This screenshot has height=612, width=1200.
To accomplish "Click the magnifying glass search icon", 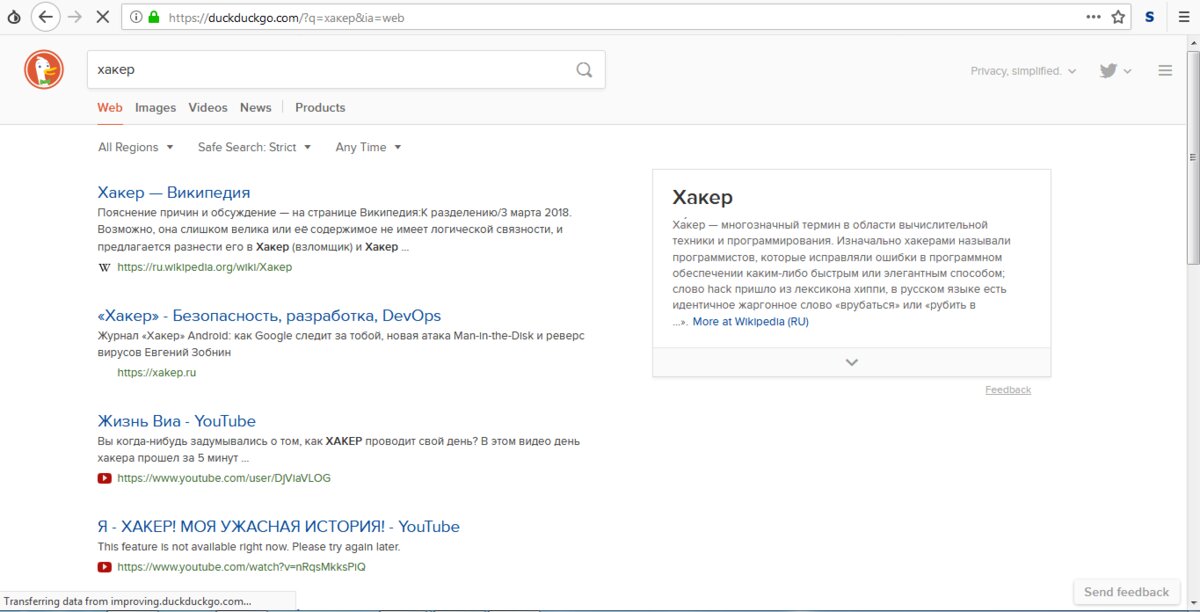I will (x=584, y=69).
